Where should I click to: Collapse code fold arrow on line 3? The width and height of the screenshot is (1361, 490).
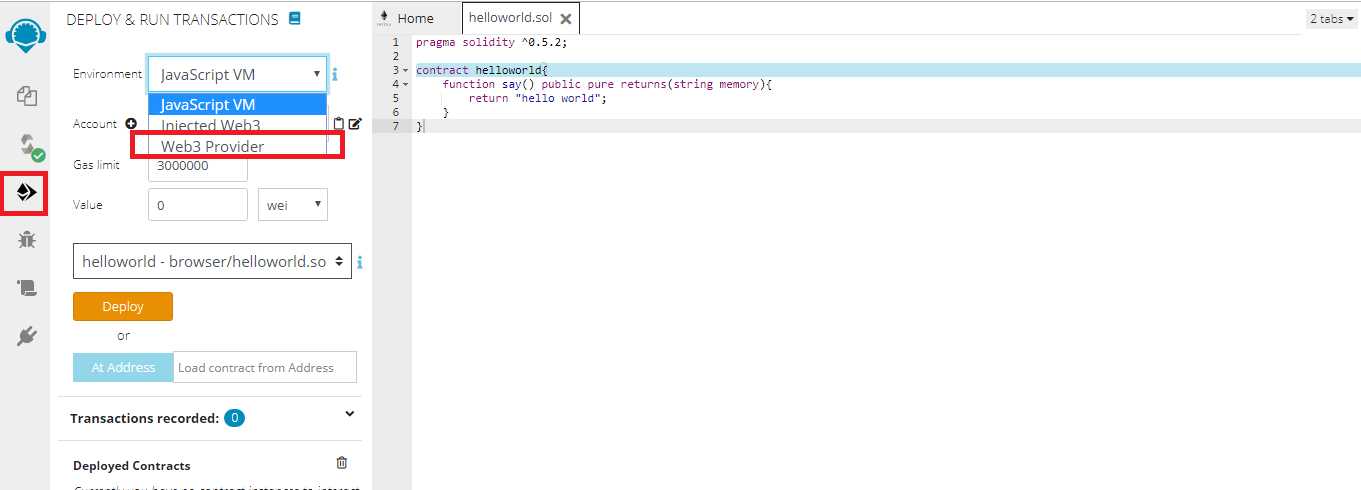click(405, 71)
